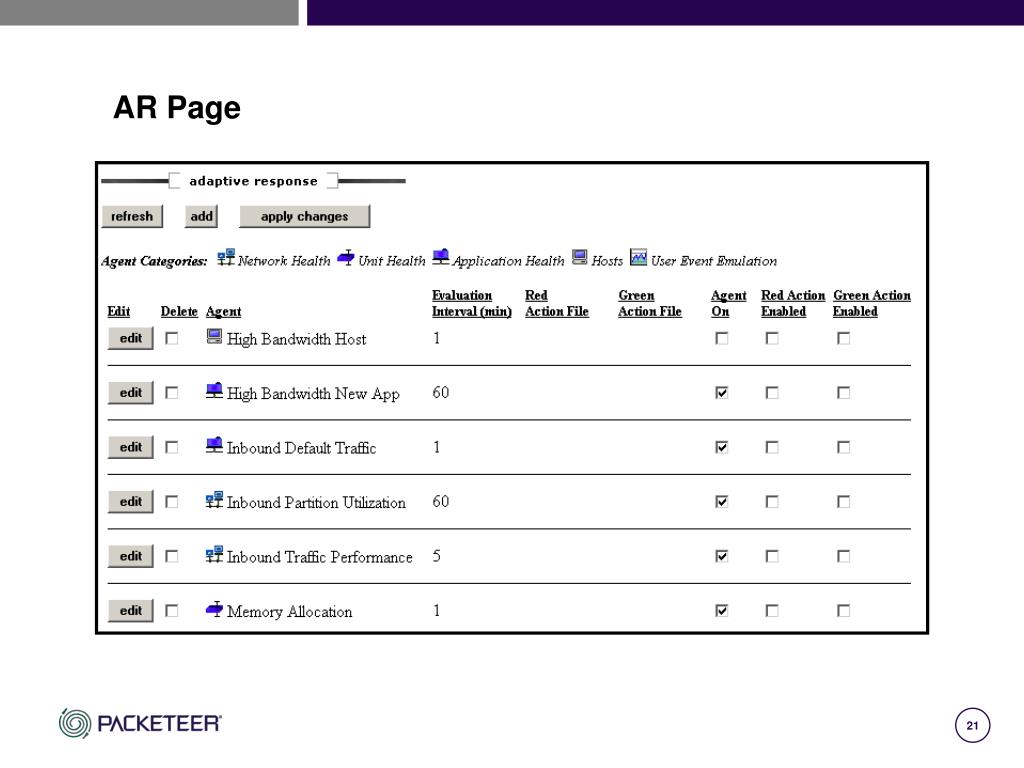Edit the Inbound Partition Utilization agent
The height and width of the screenshot is (768, 1024).
[131, 502]
